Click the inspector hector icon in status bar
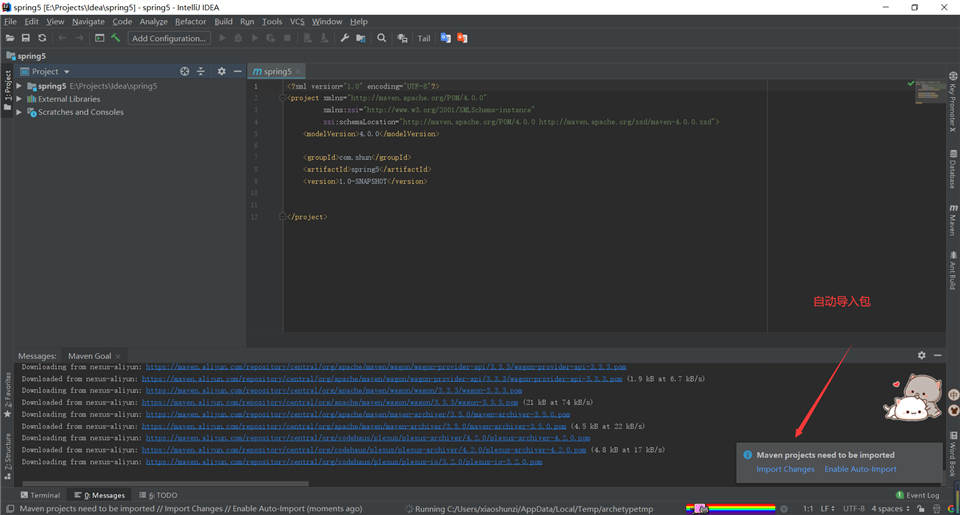This screenshot has height=515, width=960. point(937,509)
